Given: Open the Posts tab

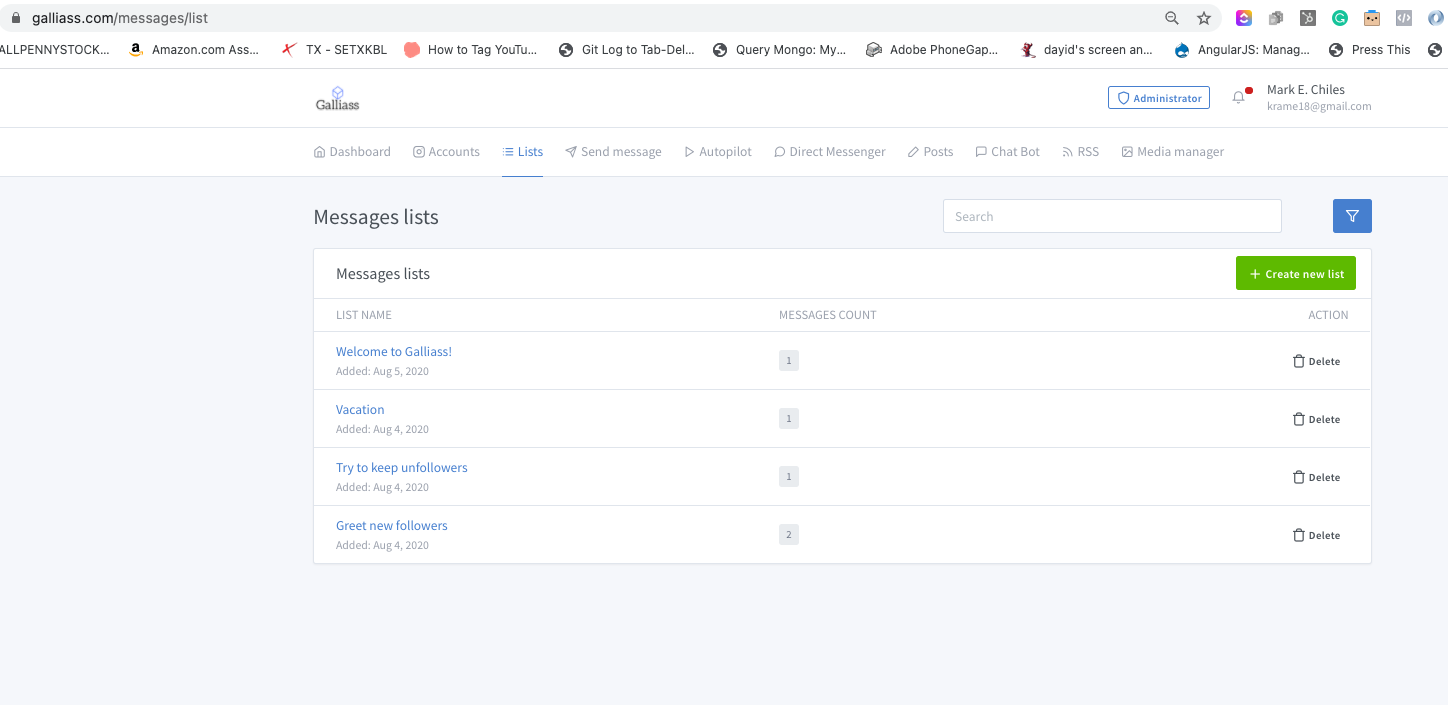Looking at the screenshot, I should [931, 152].
